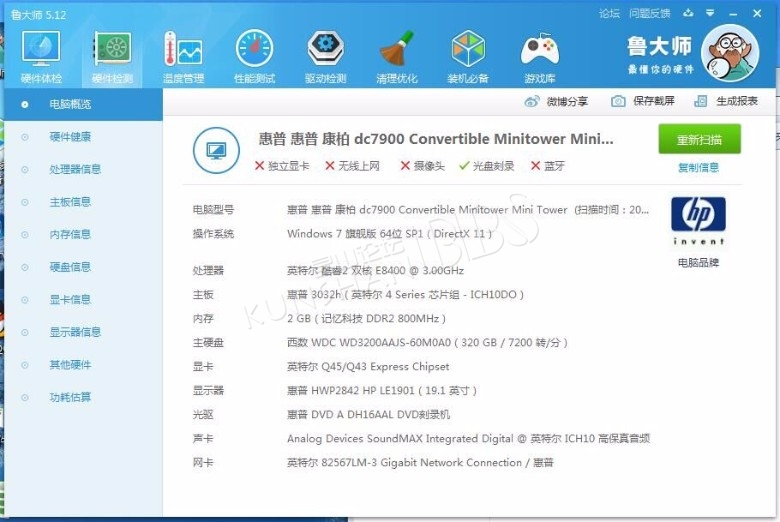Screen dimensions: 780x522
Task: Click the heading 'dc7900 Convertible Minitower Mini...'
Action: [x=484, y=139]
